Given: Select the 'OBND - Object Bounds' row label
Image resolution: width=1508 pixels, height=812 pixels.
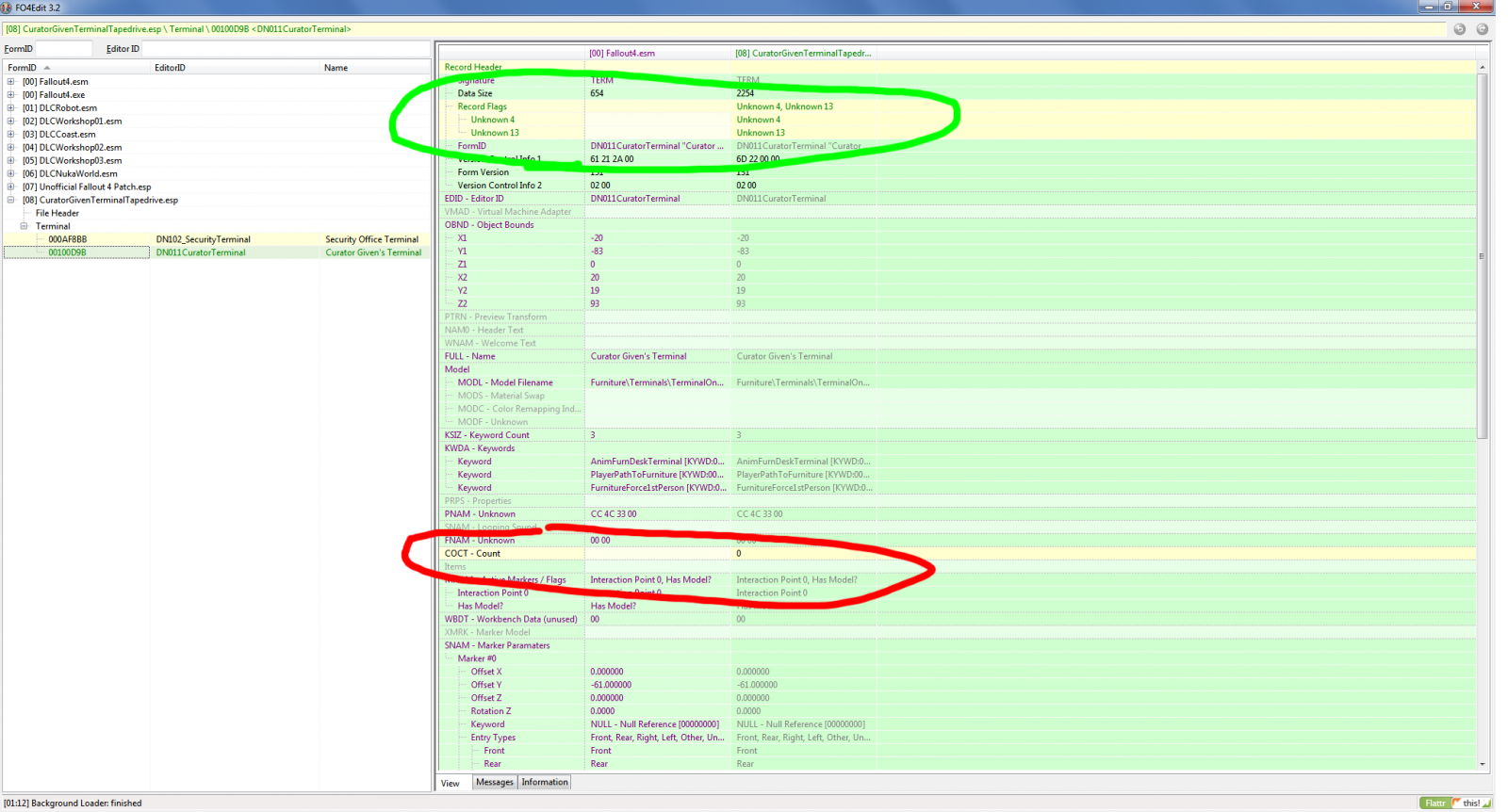Looking at the screenshot, I should click(489, 225).
